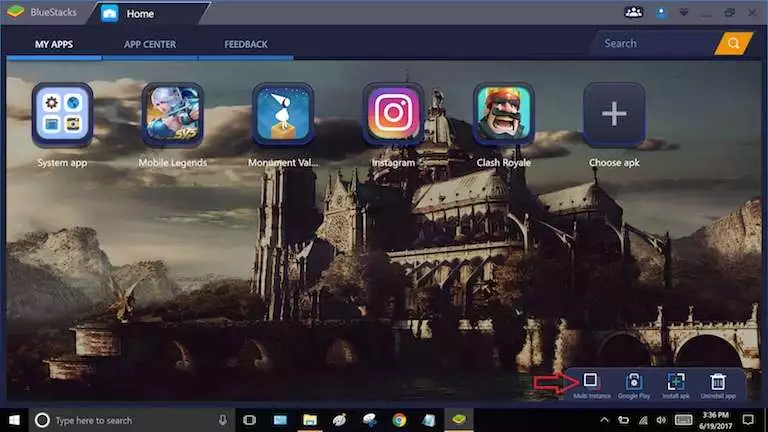Open Monument Valley app
Screen dimensions: 768x432
click(283, 115)
